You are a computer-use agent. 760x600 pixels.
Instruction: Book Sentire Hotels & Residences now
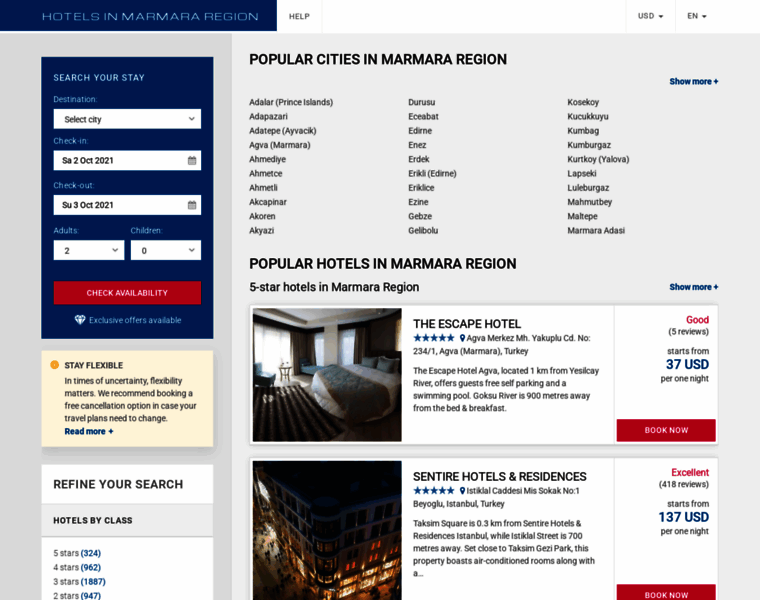tap(666, 593)
